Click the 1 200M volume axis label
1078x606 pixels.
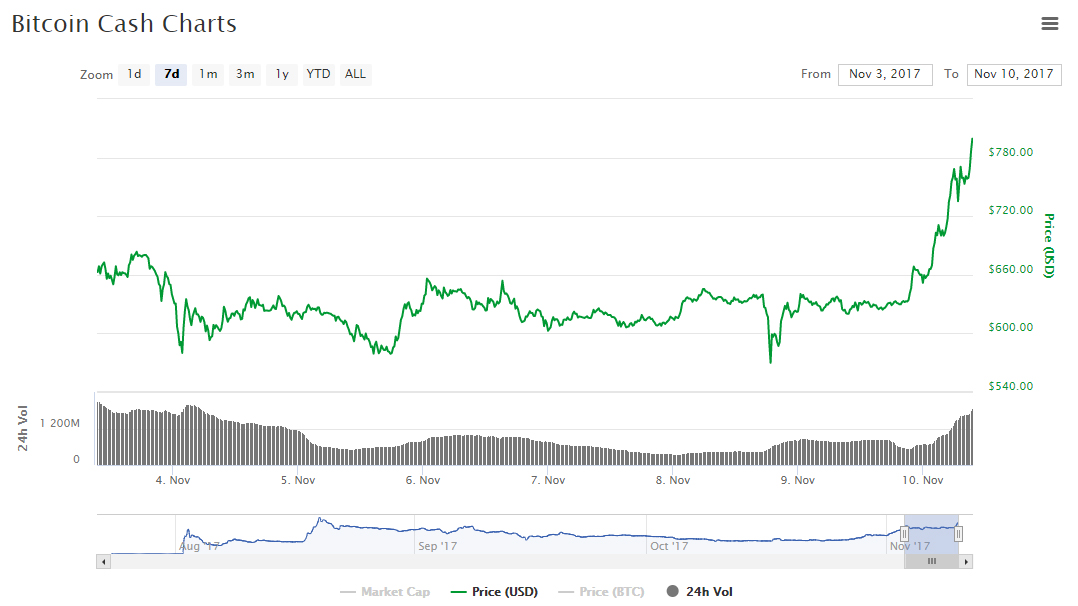(60, 423)
